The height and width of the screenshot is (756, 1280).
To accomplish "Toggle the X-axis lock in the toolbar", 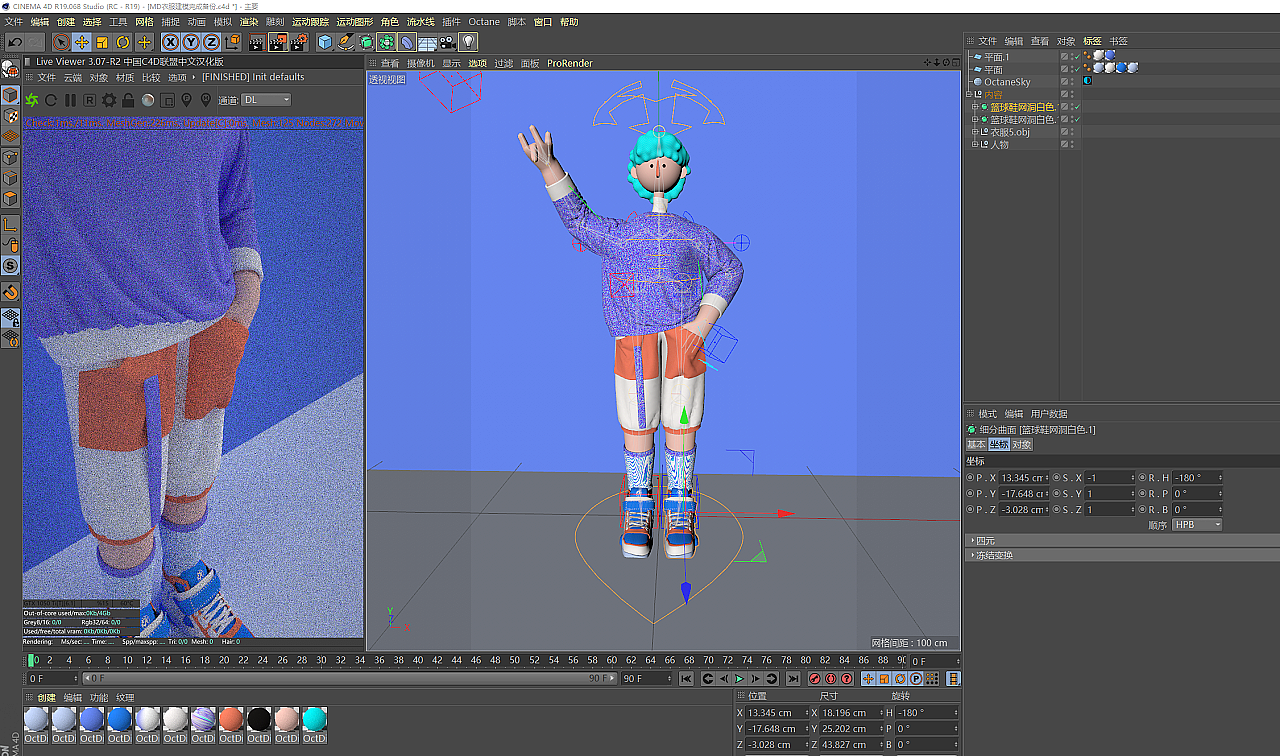I will point(168,42).
